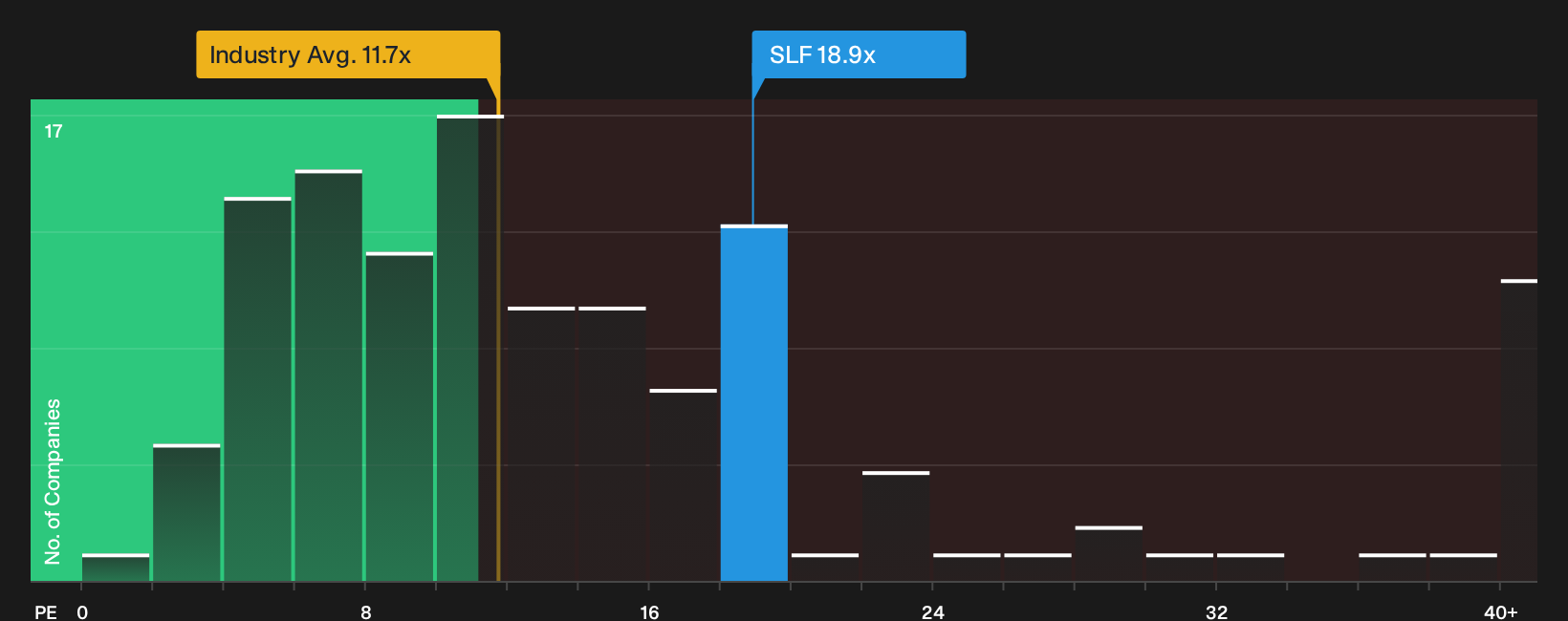The height and width of the screenshot is (621, 1568).
Task: Click the bar at PE 22-24
Action: coord(896,526)
